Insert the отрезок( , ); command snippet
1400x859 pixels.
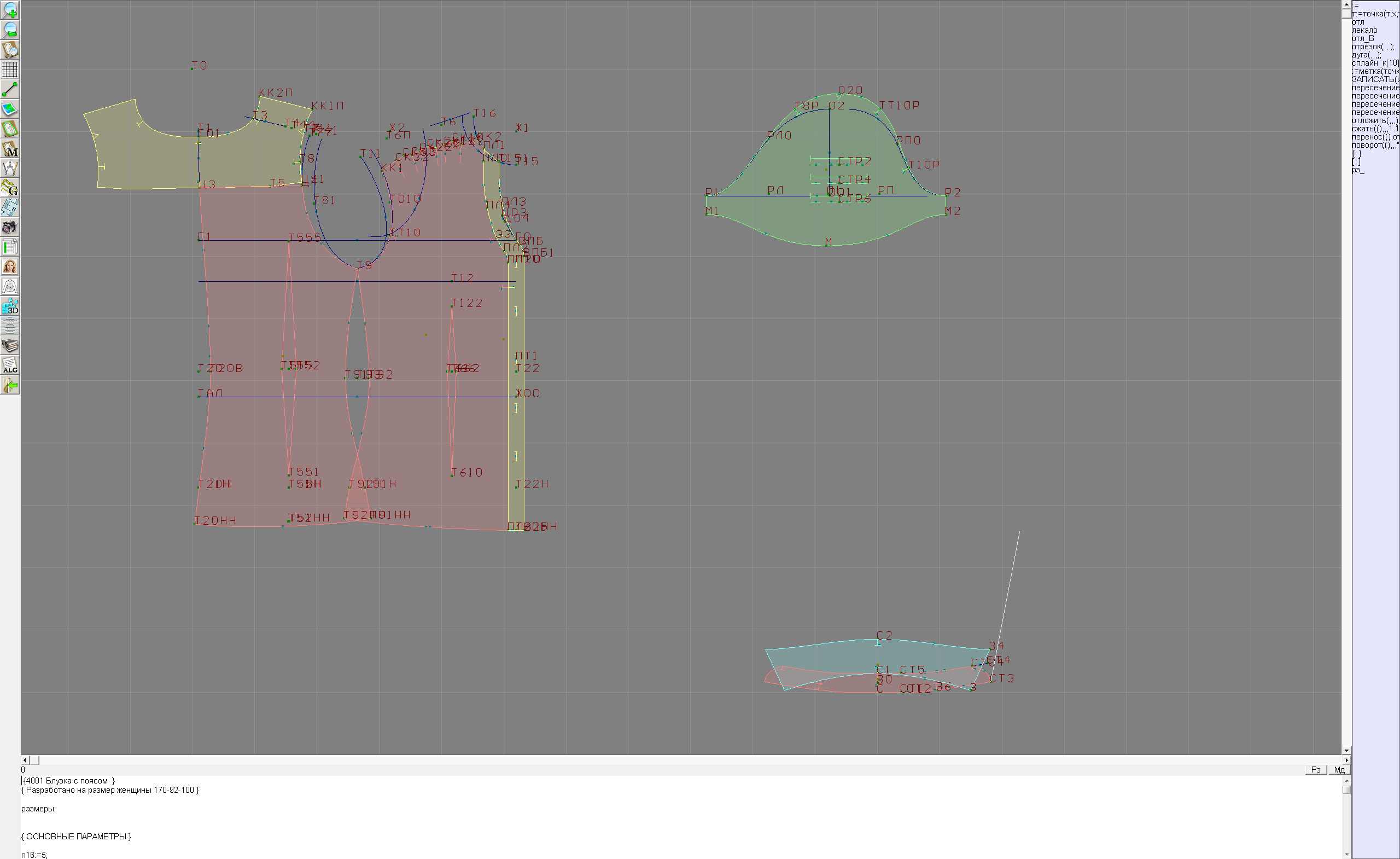click(1372, 47)
